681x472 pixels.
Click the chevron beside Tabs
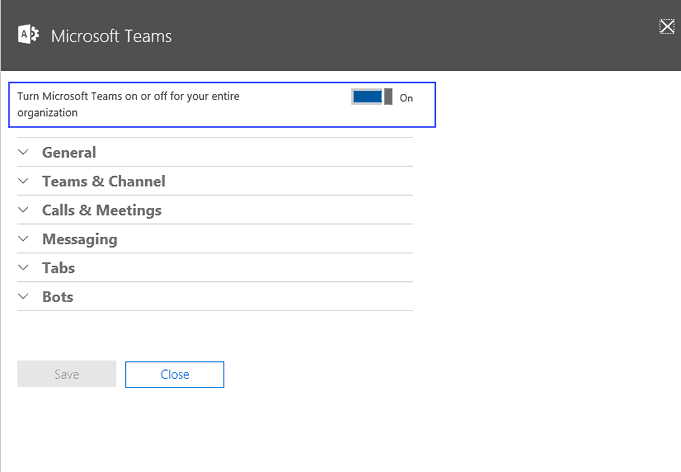(23, 267)
